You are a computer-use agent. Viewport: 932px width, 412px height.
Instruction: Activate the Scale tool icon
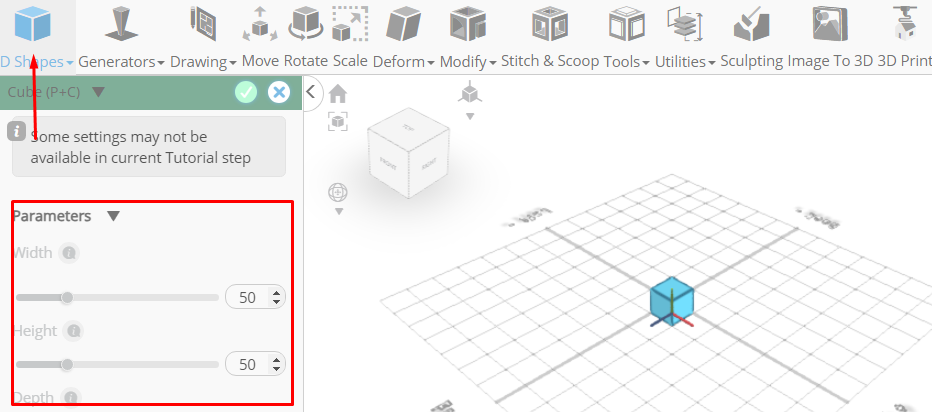tap(350, 24)
